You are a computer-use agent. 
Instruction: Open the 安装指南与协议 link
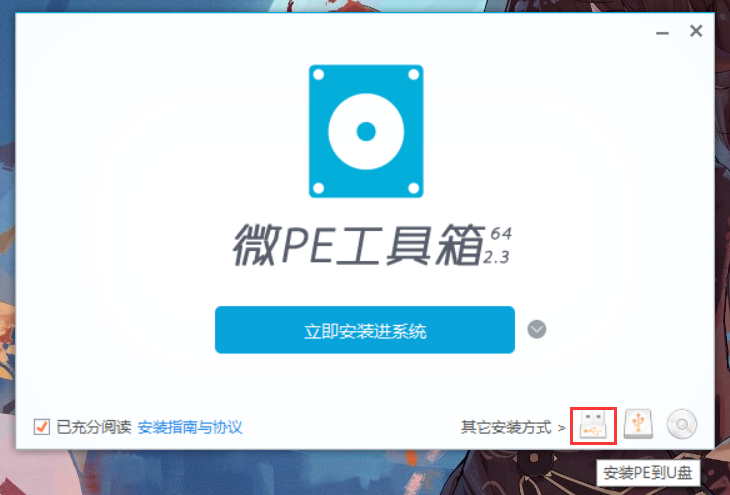(190, 427)
